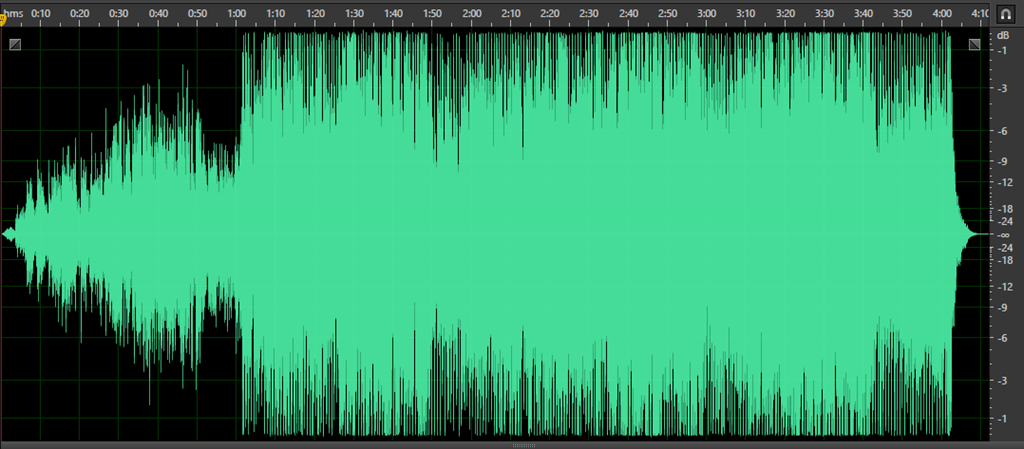This screenshot has width=1024, height=449.
Task: Jump to 4:00 on the time ruler
Action: (x=942, y=13)
